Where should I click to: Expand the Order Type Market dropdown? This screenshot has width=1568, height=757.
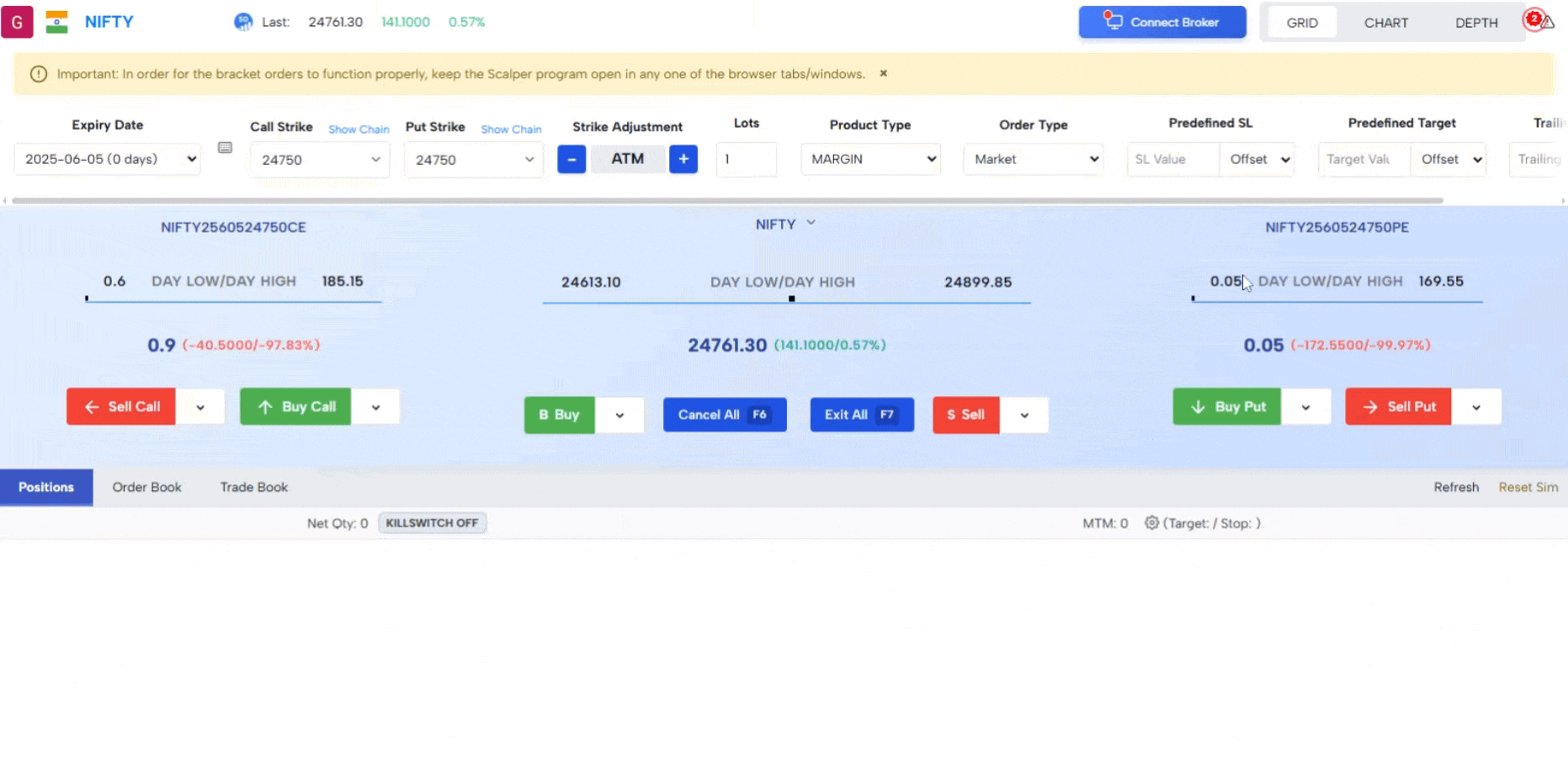pos(1033,159)
